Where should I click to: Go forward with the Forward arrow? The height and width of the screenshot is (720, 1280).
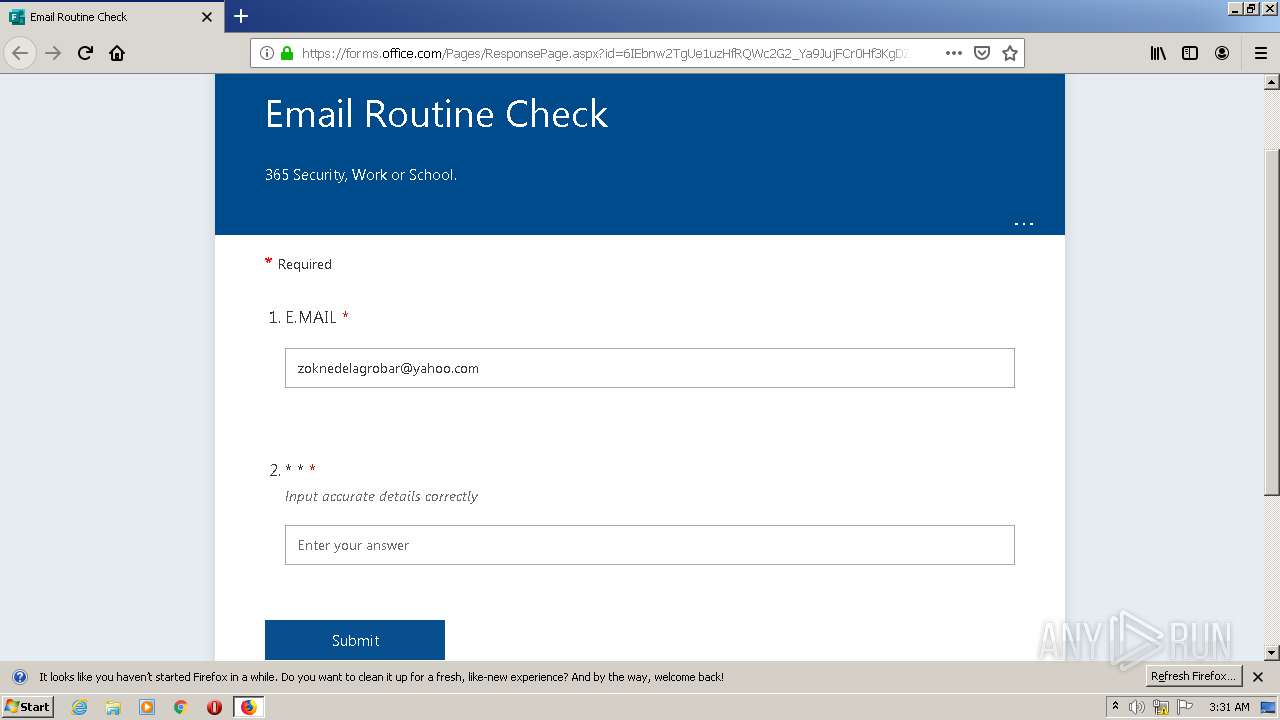pos(53,53)
